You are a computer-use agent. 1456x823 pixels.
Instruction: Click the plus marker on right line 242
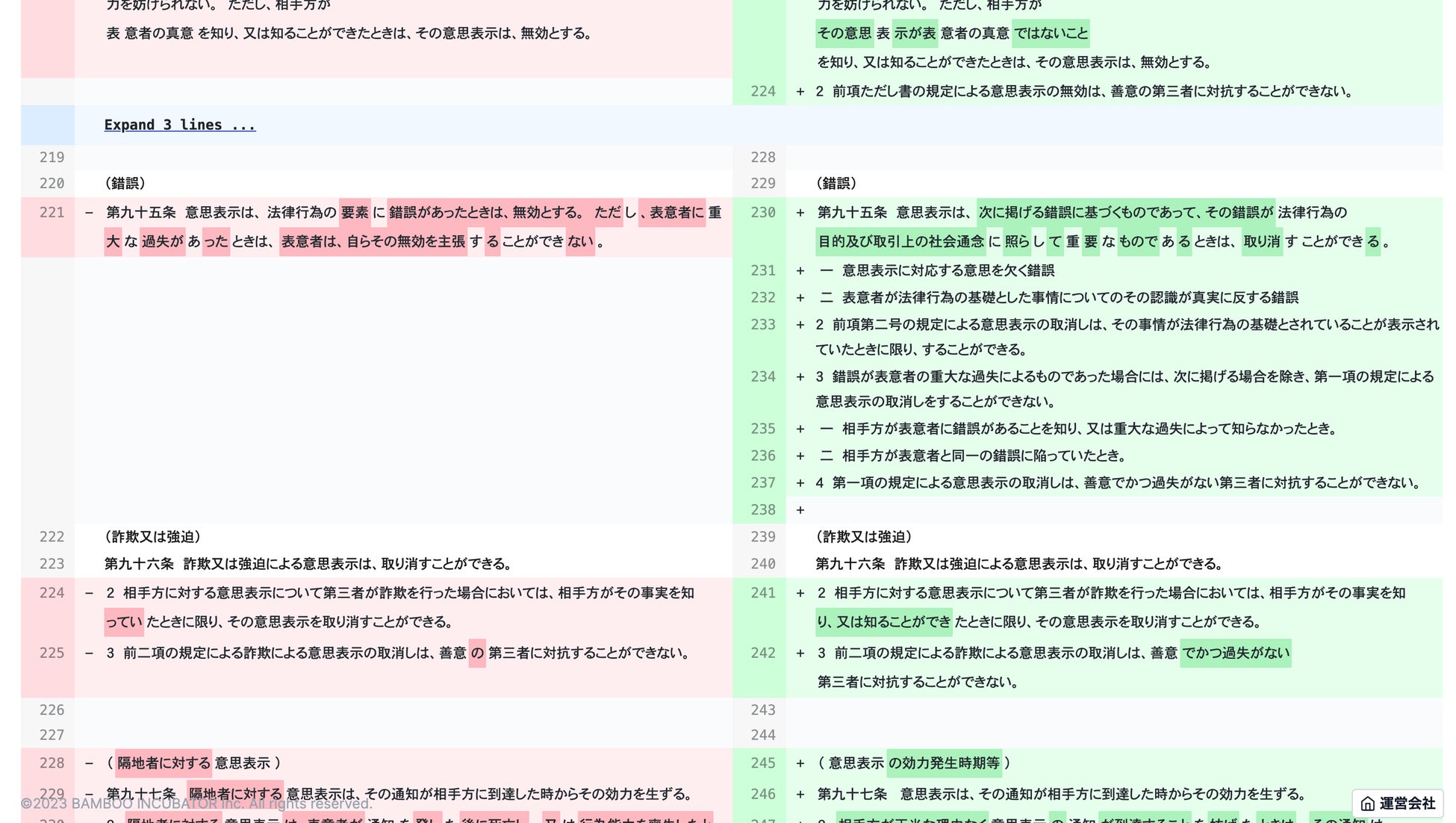[x=800, y=653]
